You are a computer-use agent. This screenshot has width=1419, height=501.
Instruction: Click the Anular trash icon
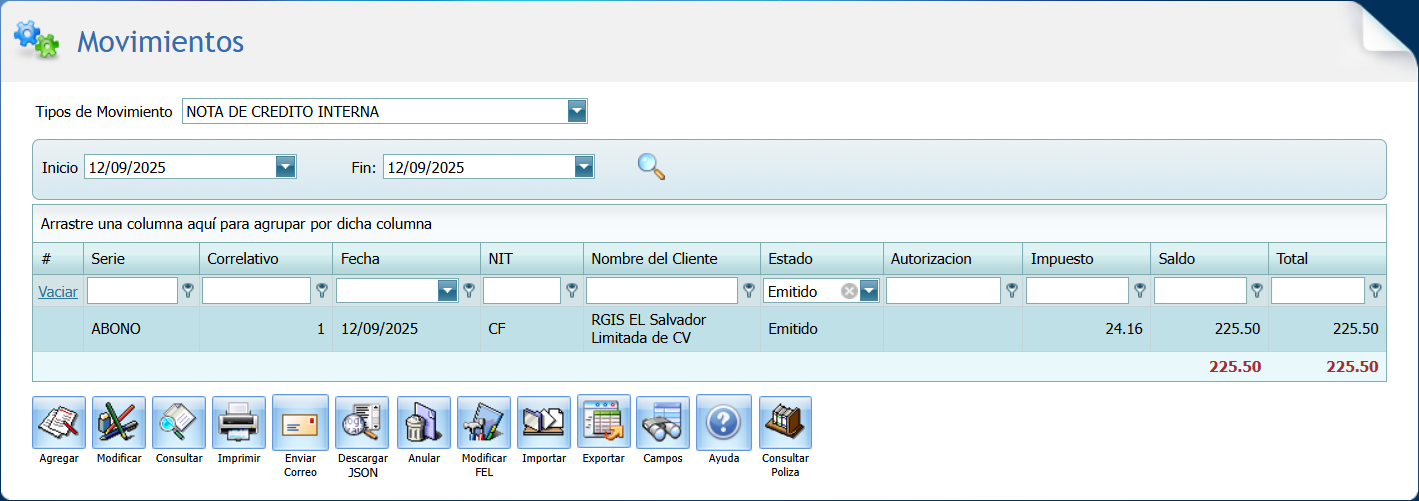424,423
